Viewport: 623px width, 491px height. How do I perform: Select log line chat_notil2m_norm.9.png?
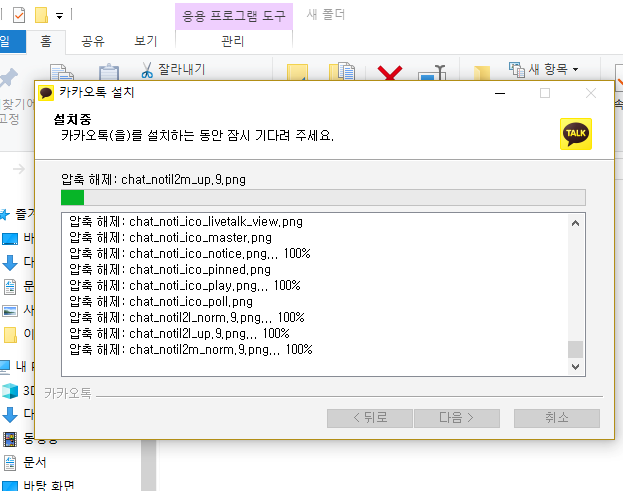coord(191,350)
